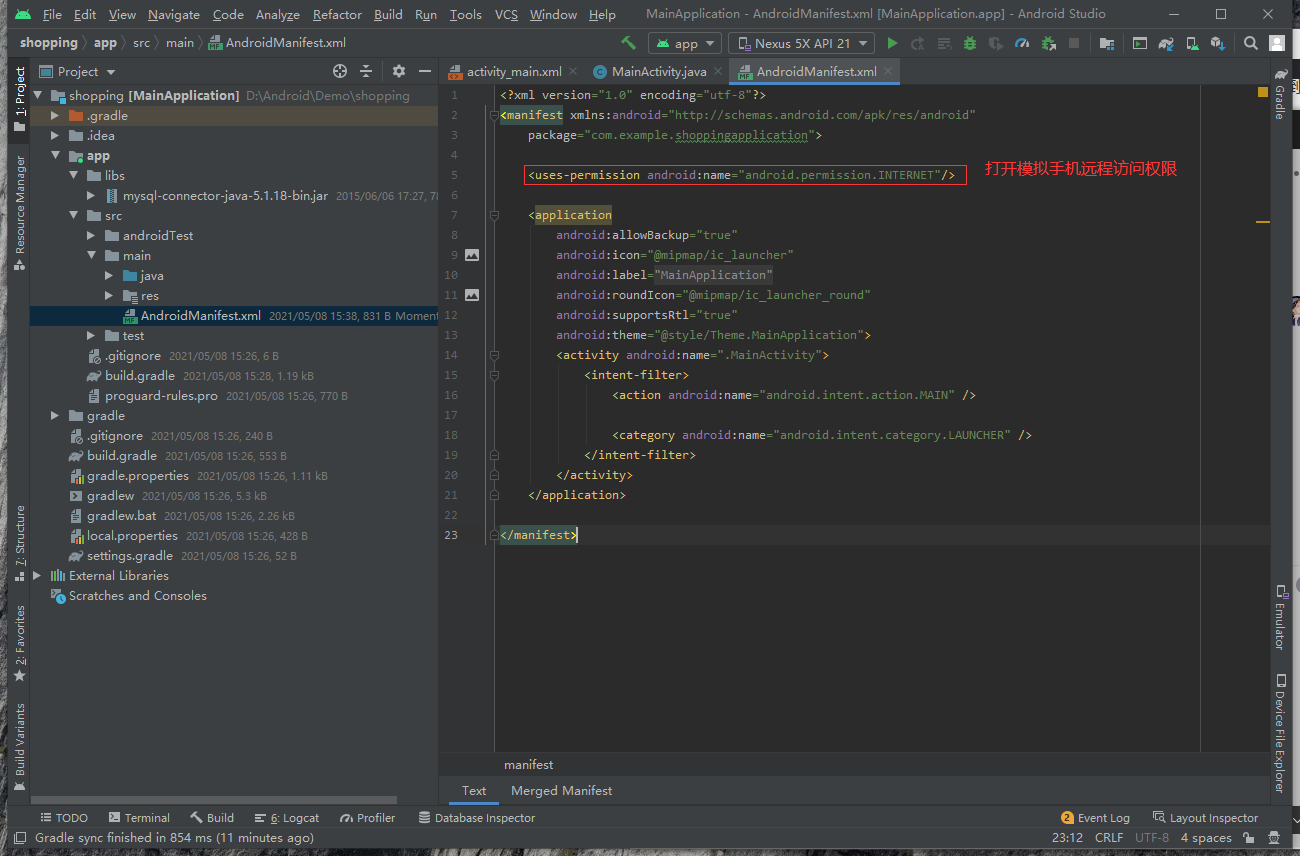The width and height of the screenshot is (1300, 856).
Task: Select build.gradle under app folder
Action: [x=139, y=375]
